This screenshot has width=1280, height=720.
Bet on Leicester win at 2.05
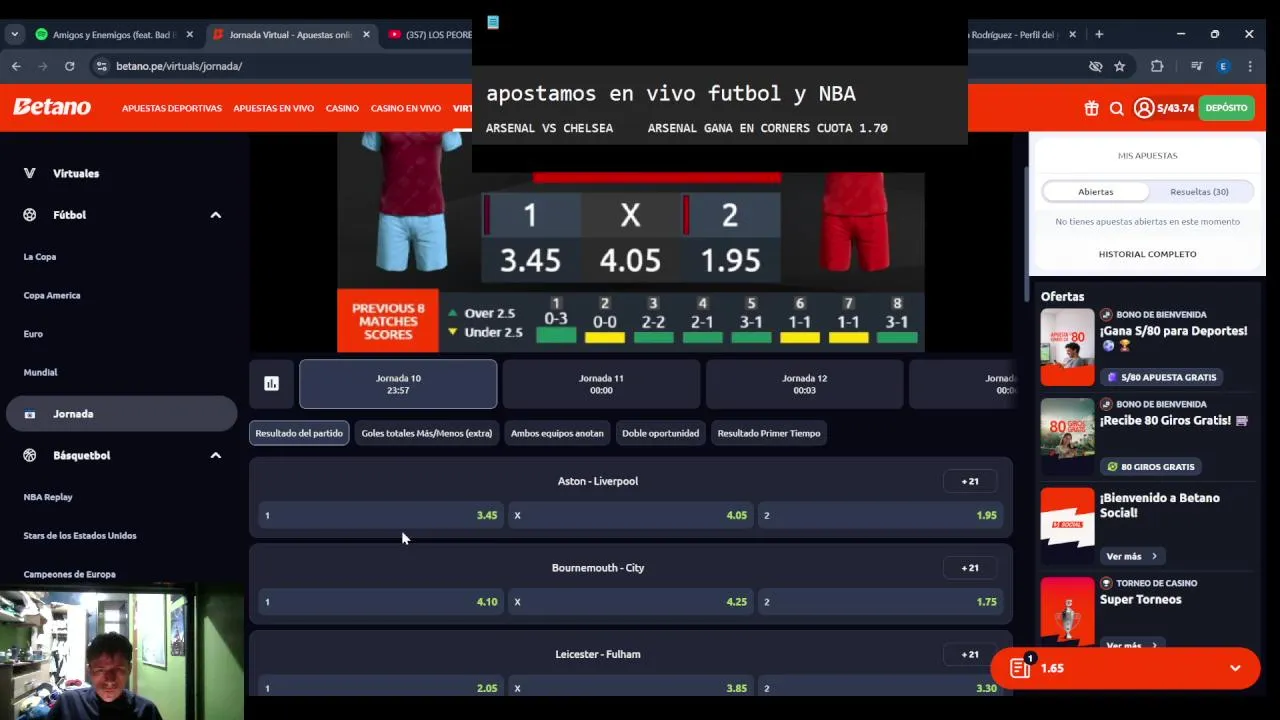pyautogui.click(x=381, y=688)
